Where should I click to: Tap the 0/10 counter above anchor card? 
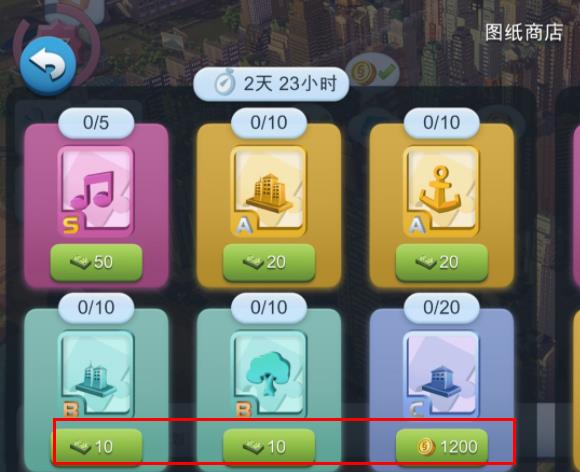pyautogui.click(x=442, y=123)
